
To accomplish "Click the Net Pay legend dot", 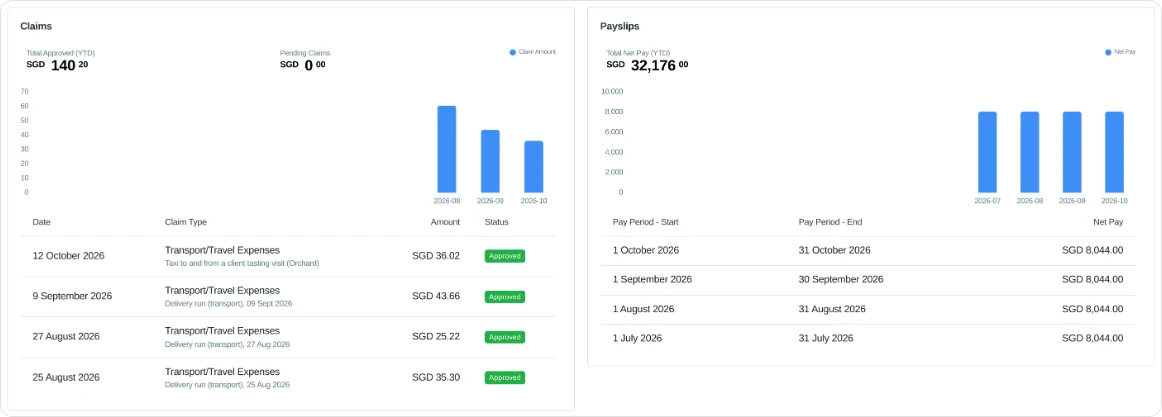I will coord(1108,52).
